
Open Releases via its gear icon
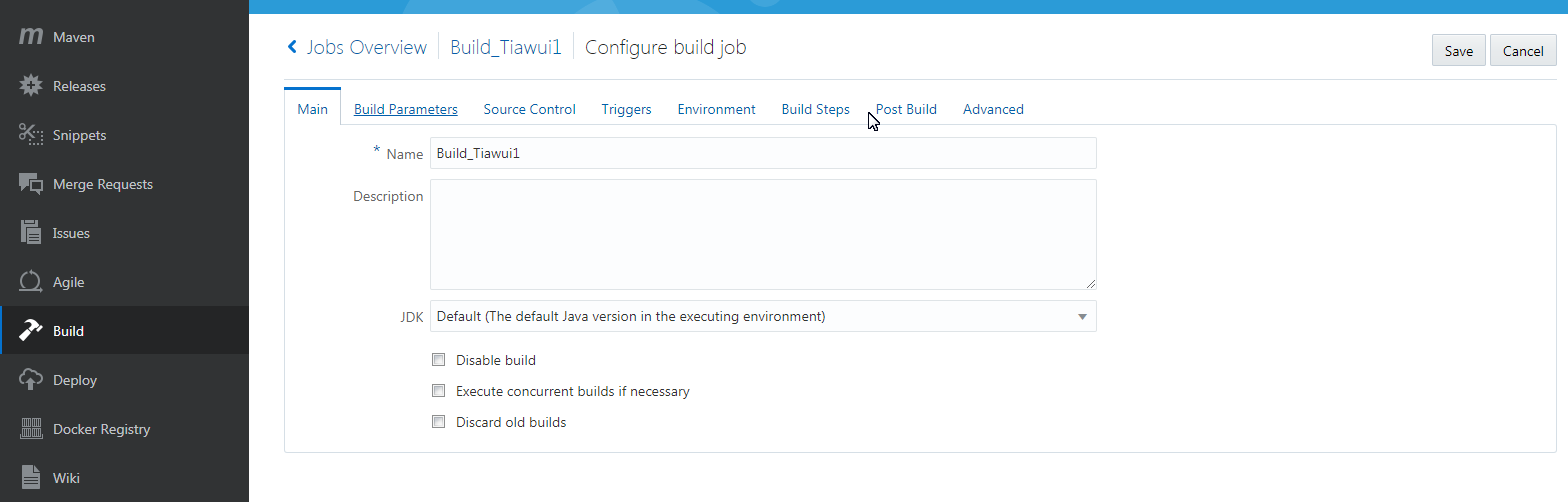tap(31, 86)
